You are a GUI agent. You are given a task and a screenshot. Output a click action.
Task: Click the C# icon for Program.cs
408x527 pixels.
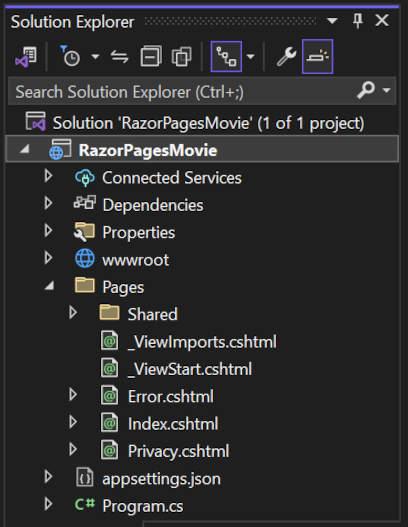point(85,504)
